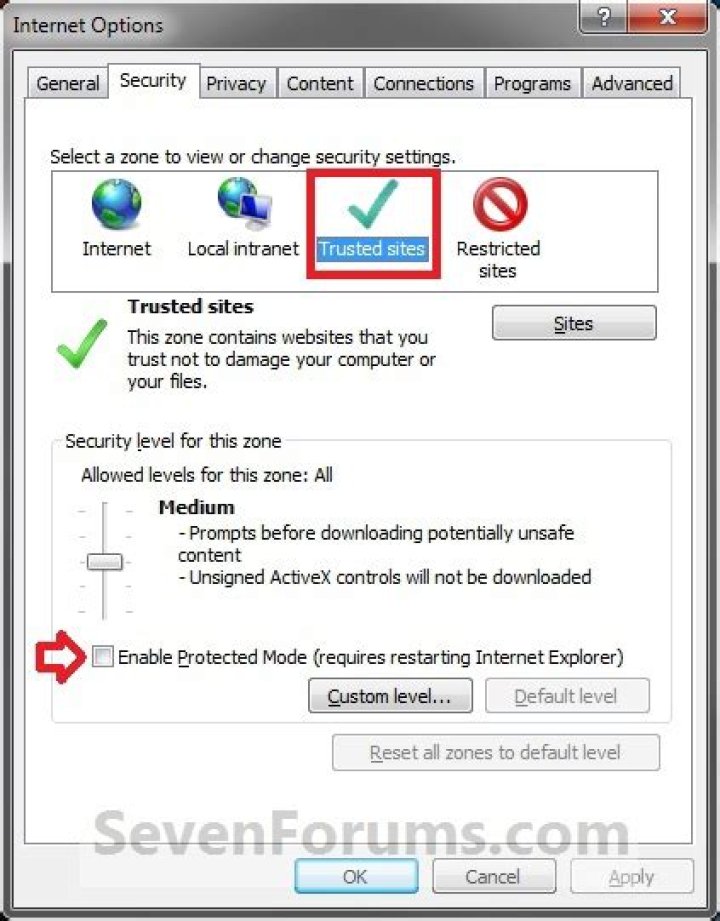Viewport: 720px width, 921px height.
Task: Click the Cancel button
Action: click(x=493, y=876)
